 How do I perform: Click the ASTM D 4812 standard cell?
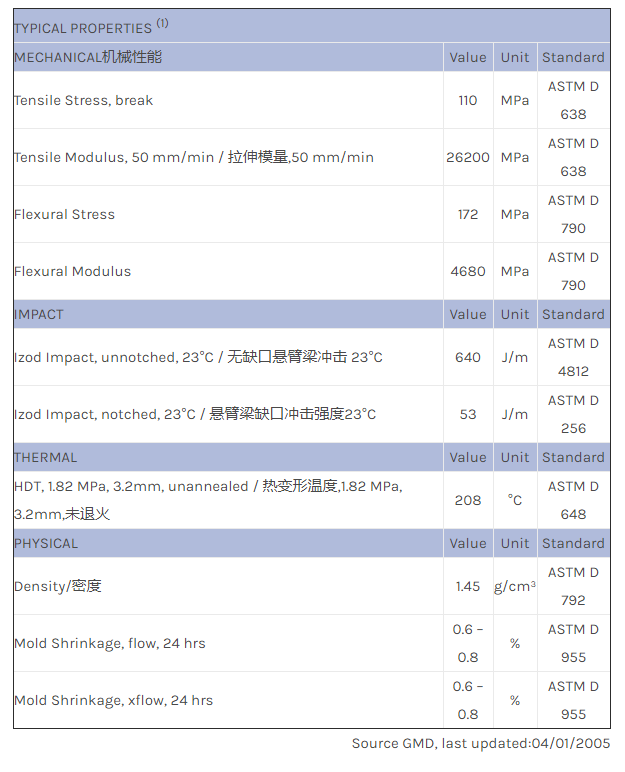(x=573, y=357)
